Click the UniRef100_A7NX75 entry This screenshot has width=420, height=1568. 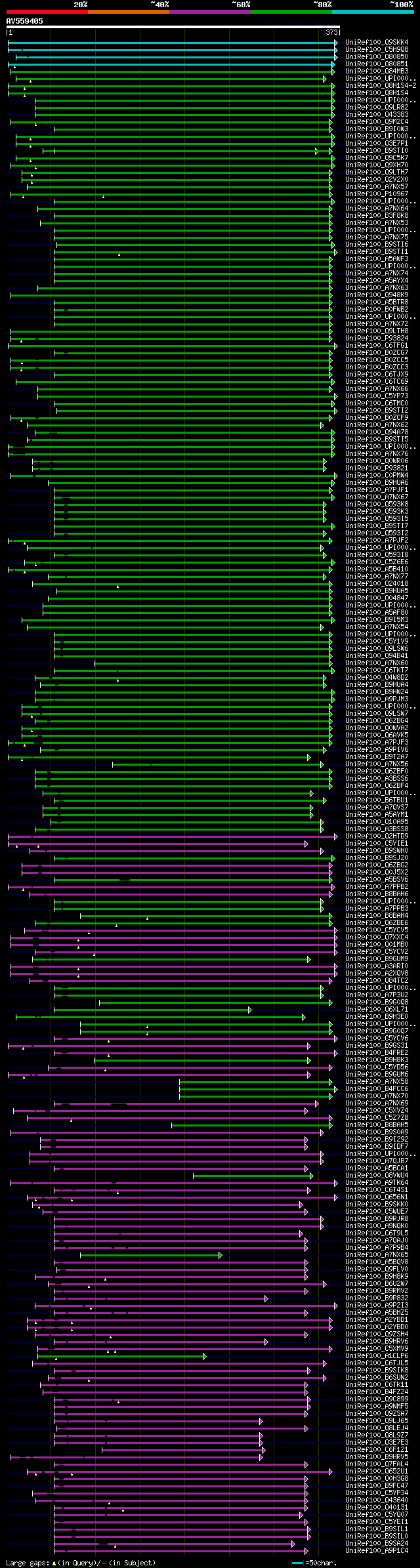[x=377, y=237]
